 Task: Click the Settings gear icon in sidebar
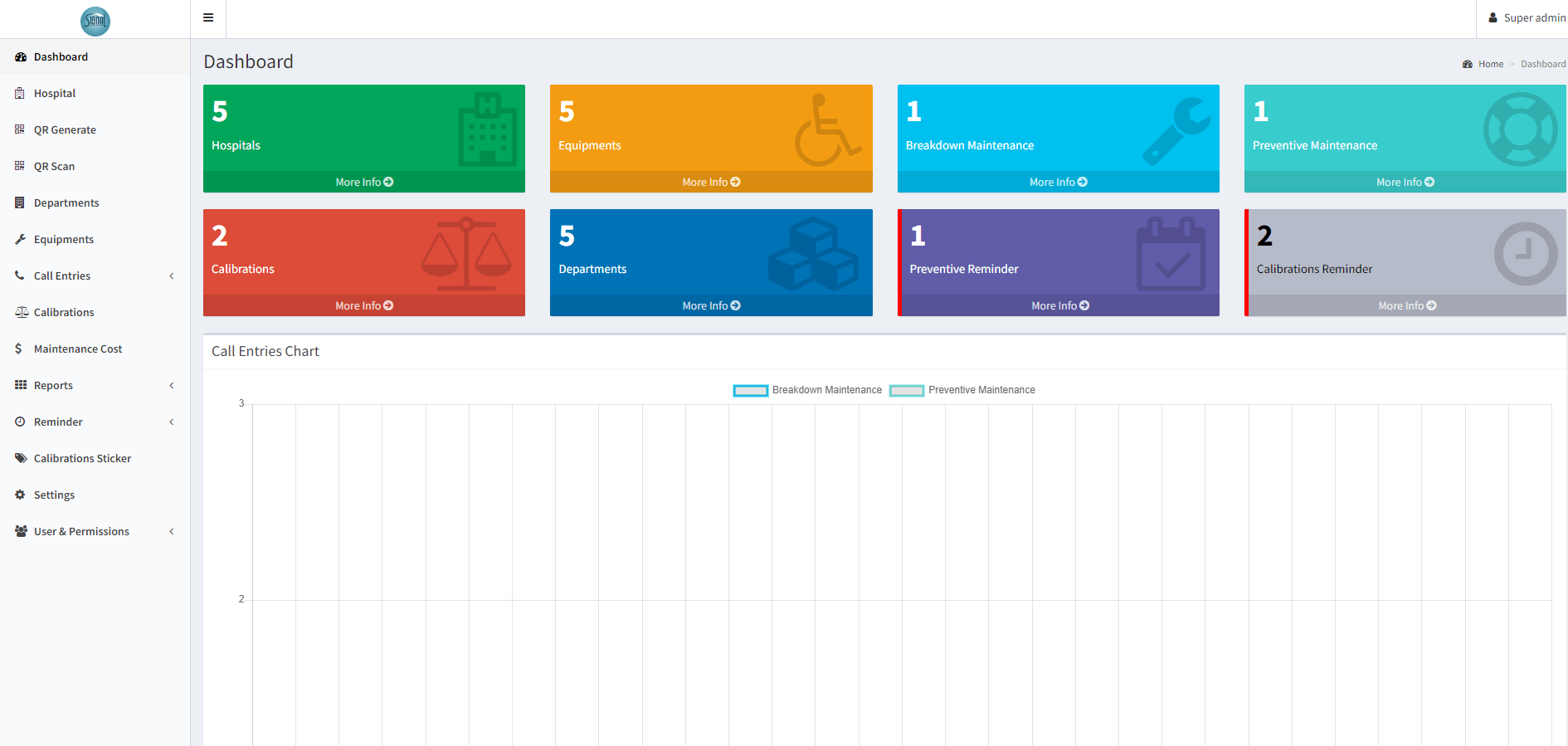pyautogui.click(x=20, y=495)
